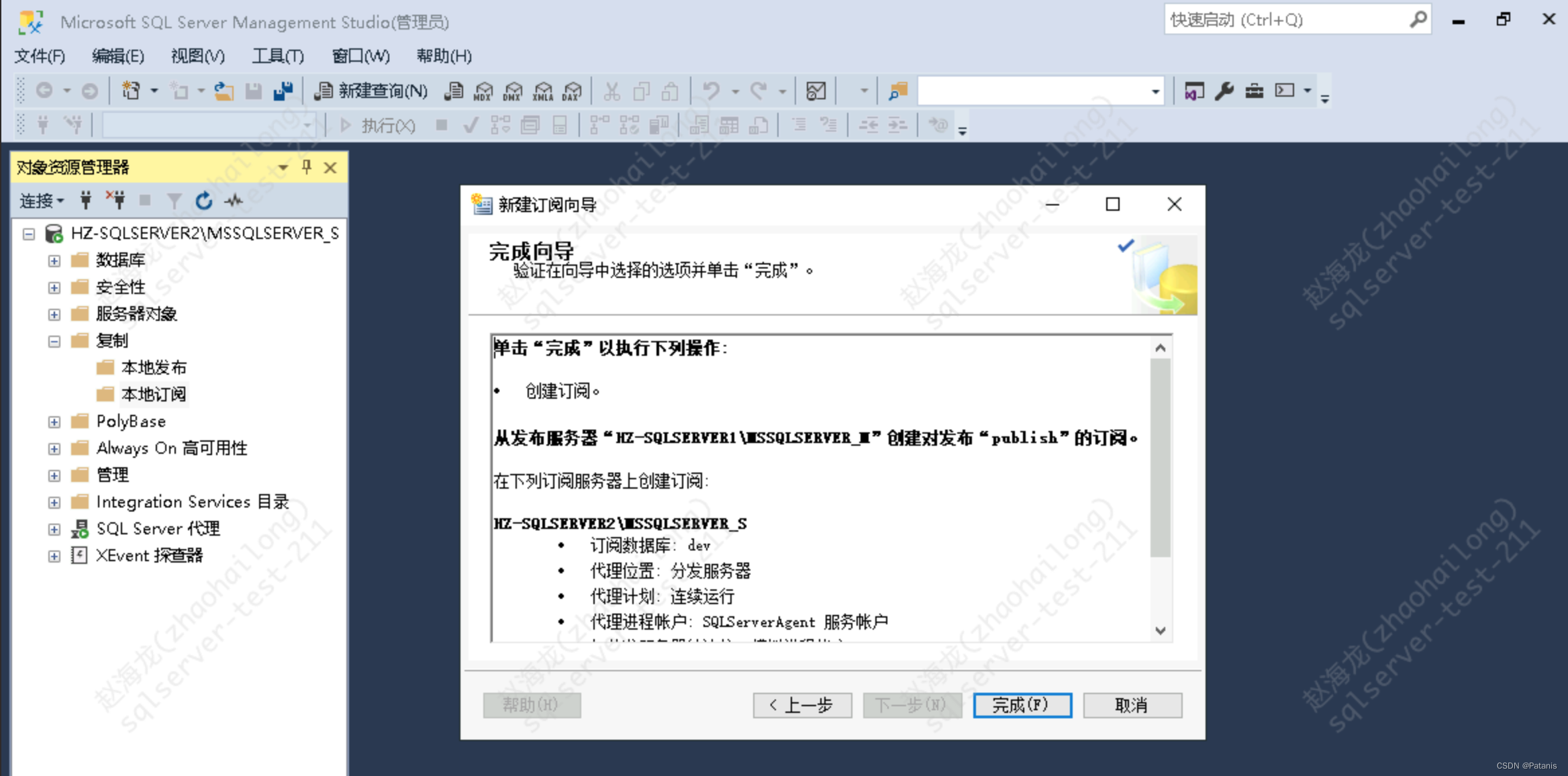Image resolution: width=1568 pixels, height=776 pixels.
Task: Open the 连接 (Connect) dropdown in Object Explorer
Action: point(41,200)
